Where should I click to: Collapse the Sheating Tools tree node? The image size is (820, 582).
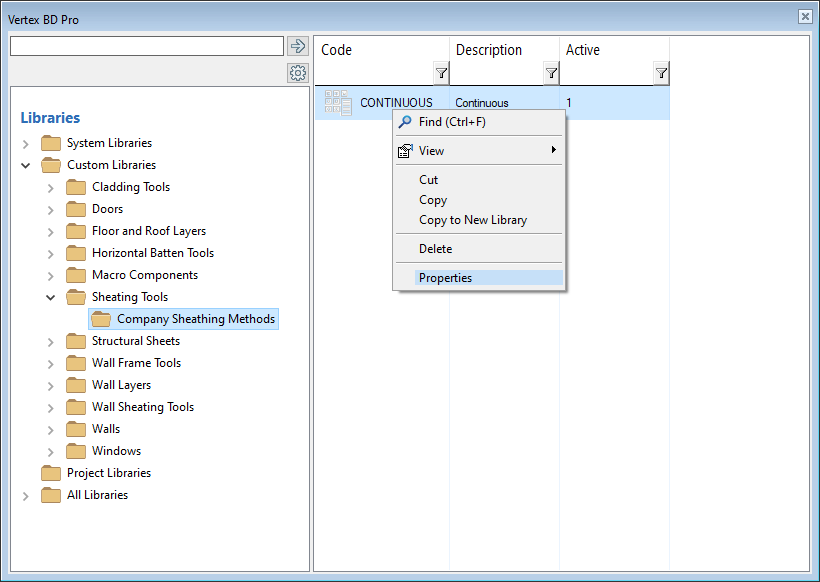51,298
